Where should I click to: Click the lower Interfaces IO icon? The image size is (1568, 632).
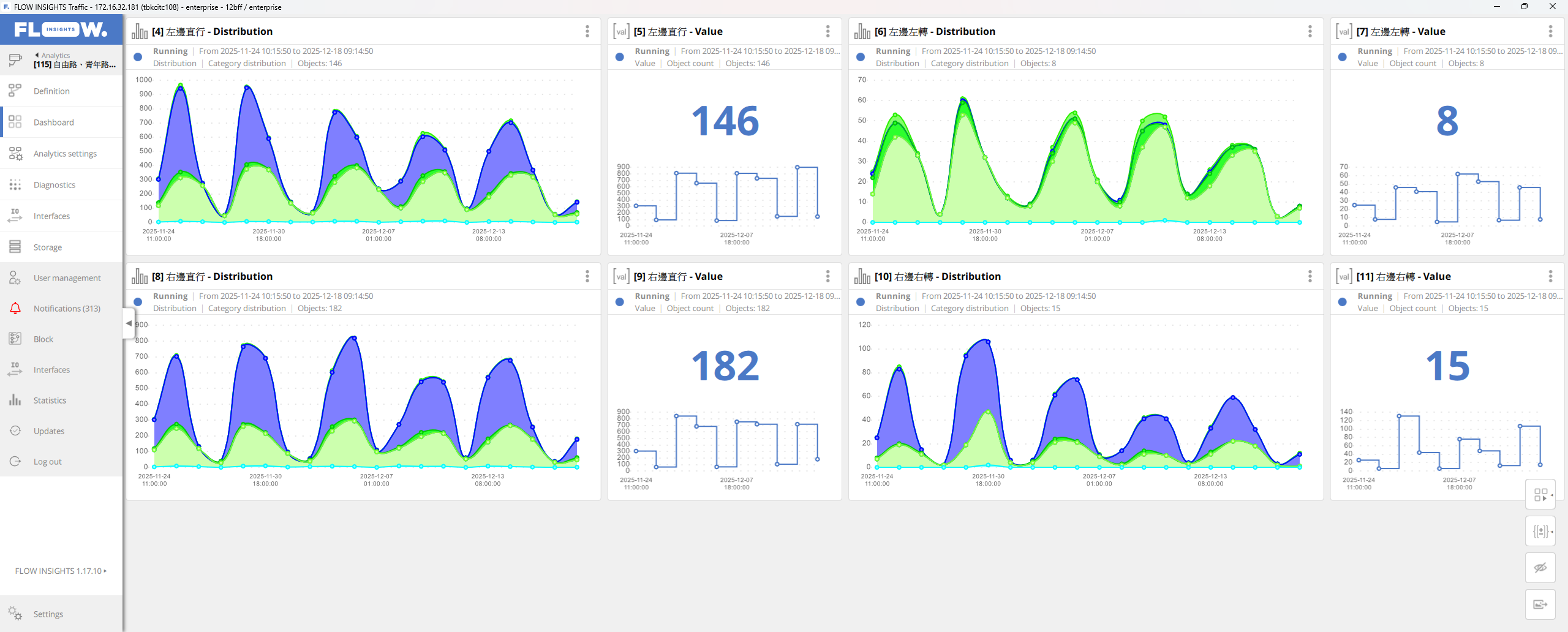(x=15, y=369)
